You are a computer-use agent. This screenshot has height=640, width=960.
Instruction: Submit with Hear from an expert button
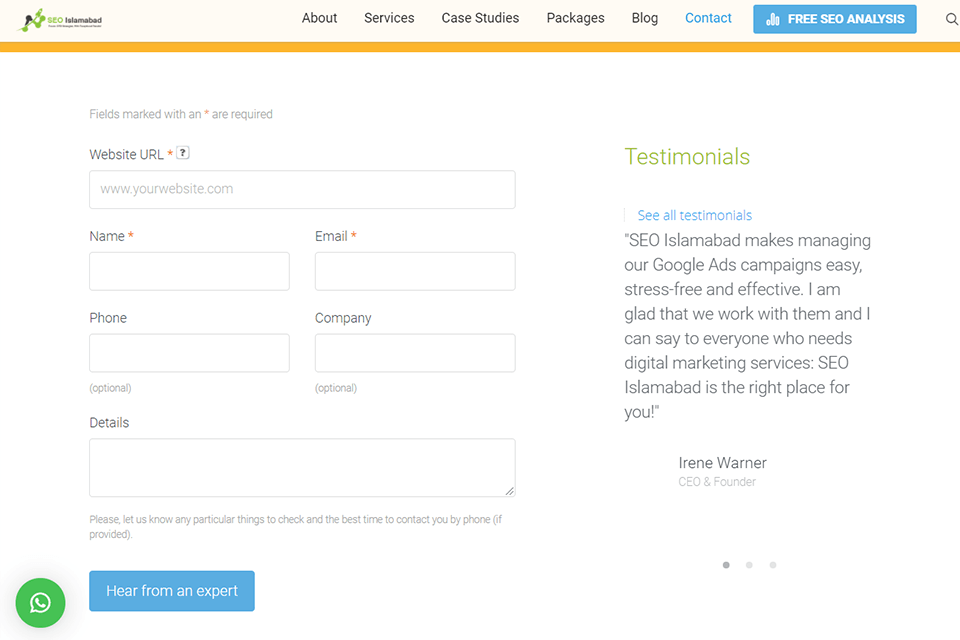pos(172,591)
